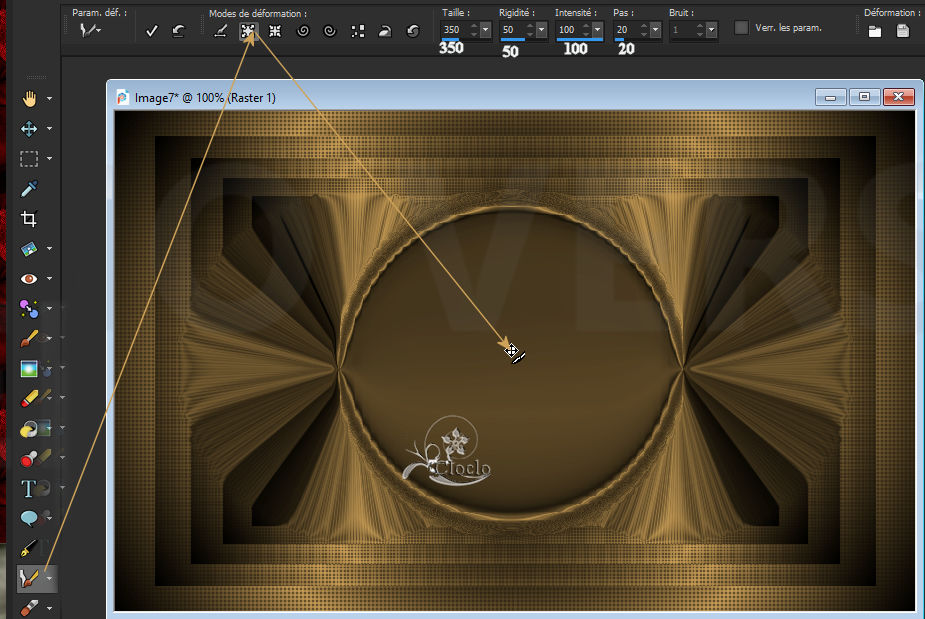
Task: Apply the deformation with the checkmark
Action: 151,31
